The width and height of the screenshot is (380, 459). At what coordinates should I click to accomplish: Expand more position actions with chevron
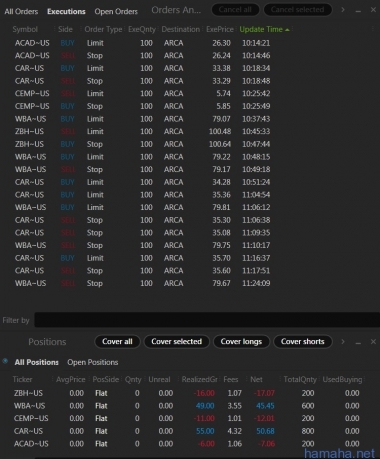pos(343,342)
